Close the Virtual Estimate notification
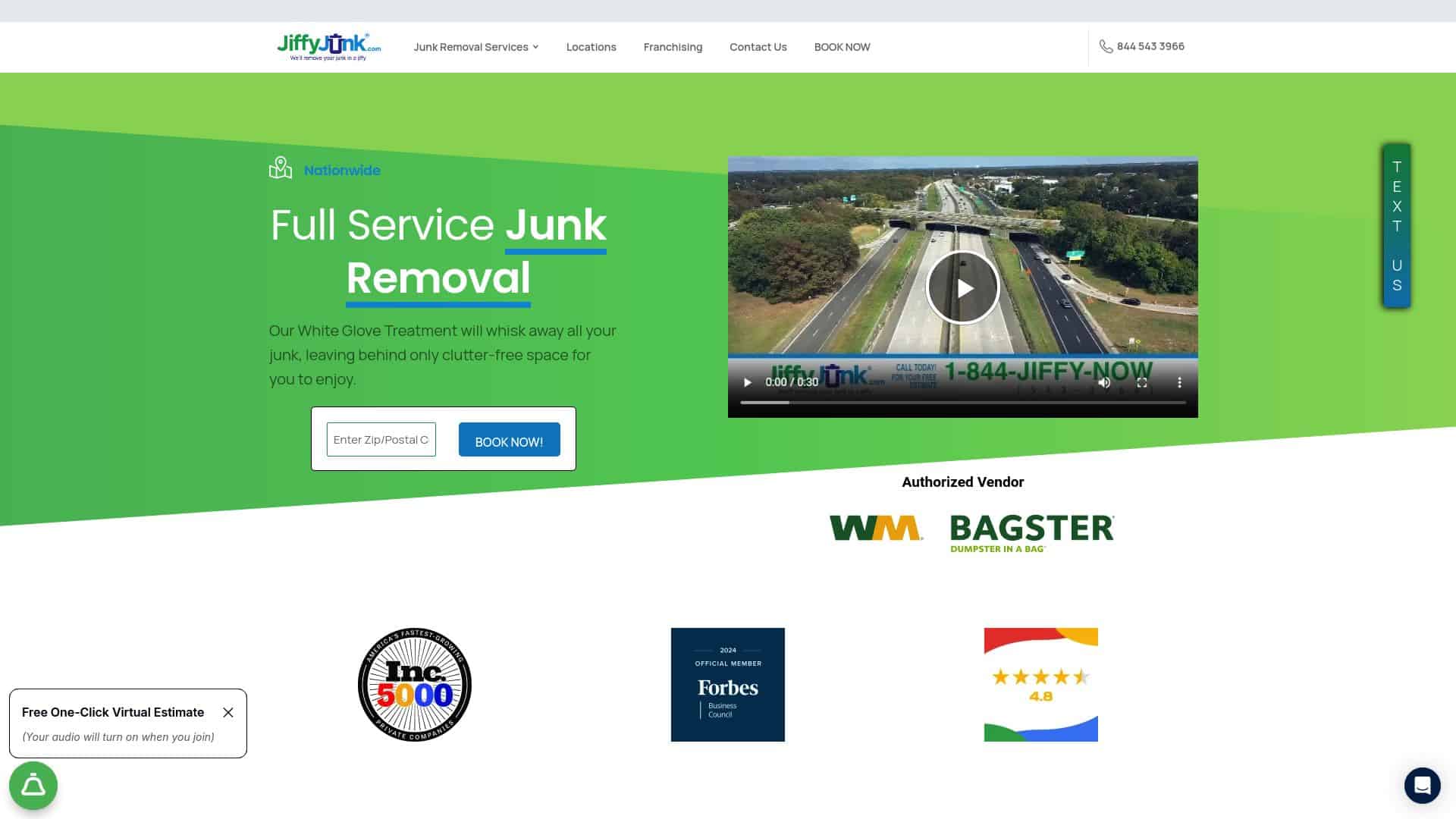Image resolution: width=1456 pixels, height=819 pixels. pos(228,712)
